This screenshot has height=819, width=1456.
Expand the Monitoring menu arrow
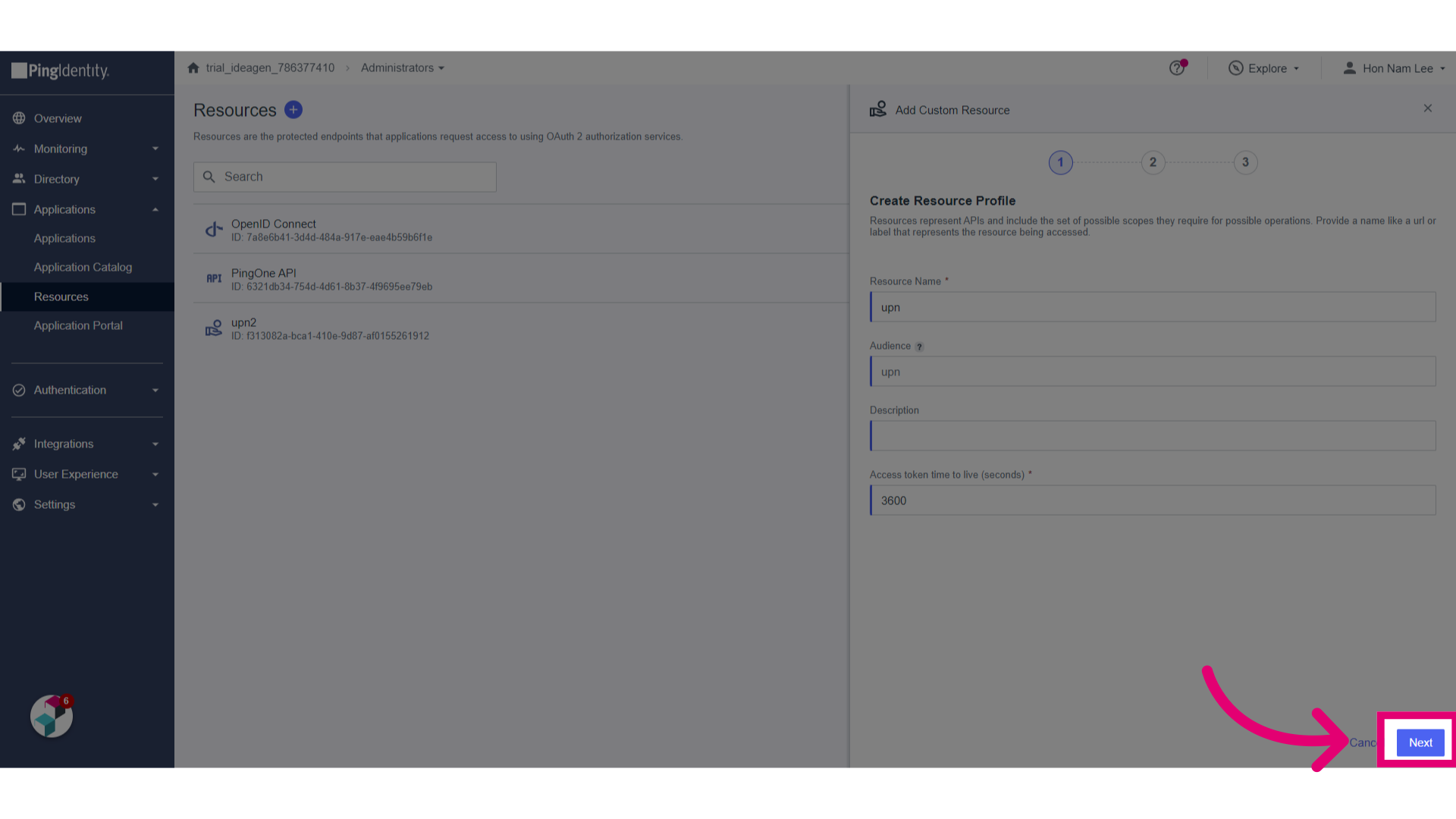pyautogui.click(x=155, y=149)
